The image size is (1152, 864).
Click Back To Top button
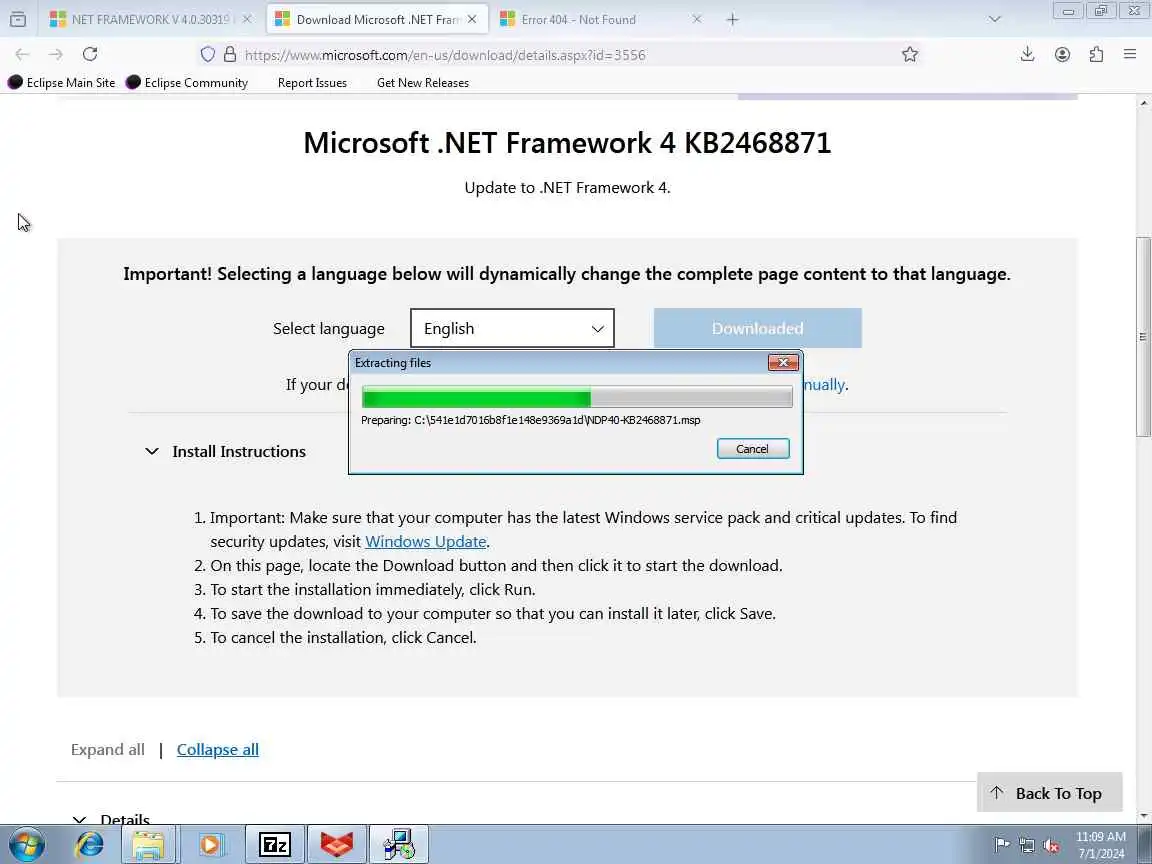[x=1050, y=793]
